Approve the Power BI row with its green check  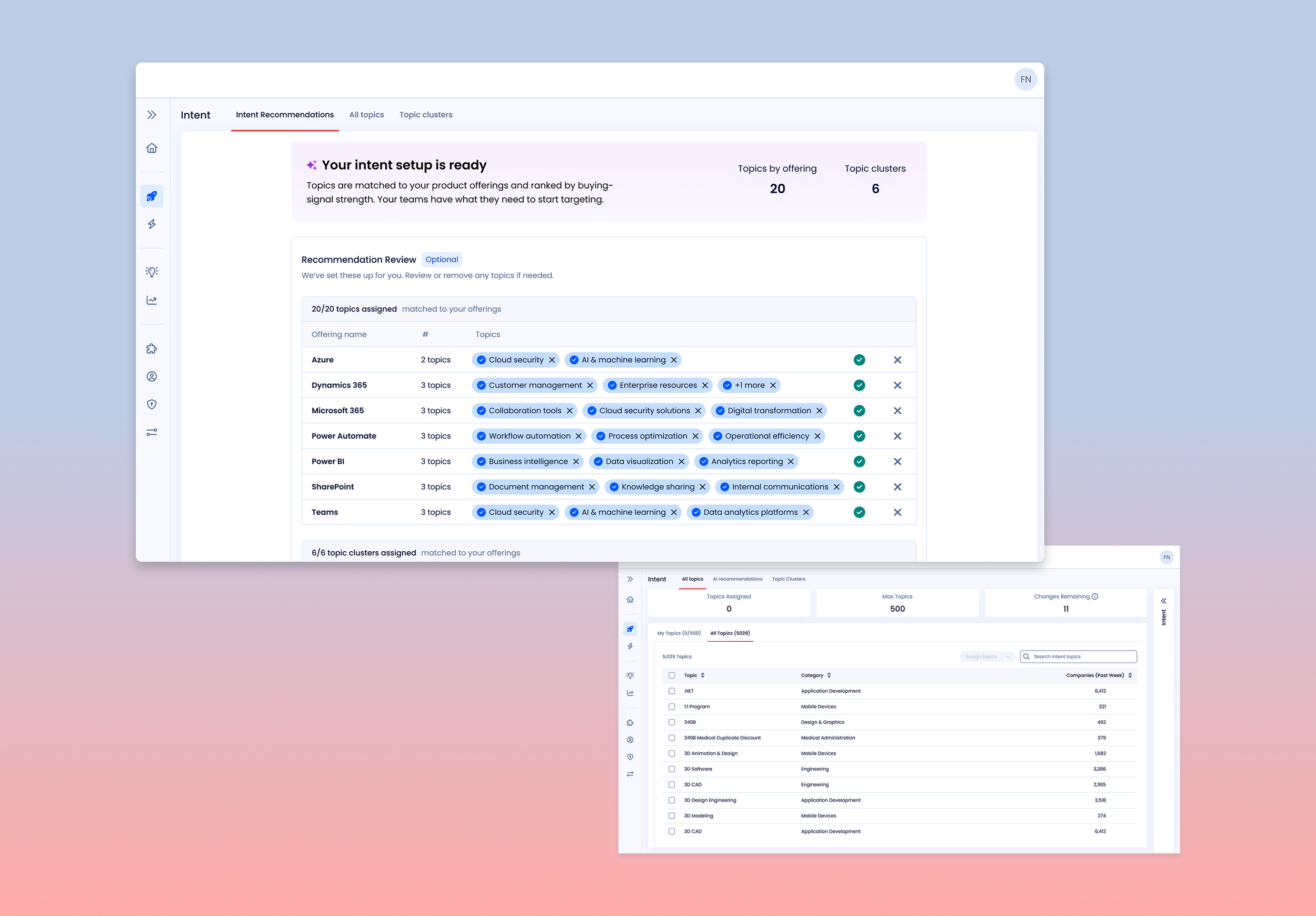pos(859,462)
